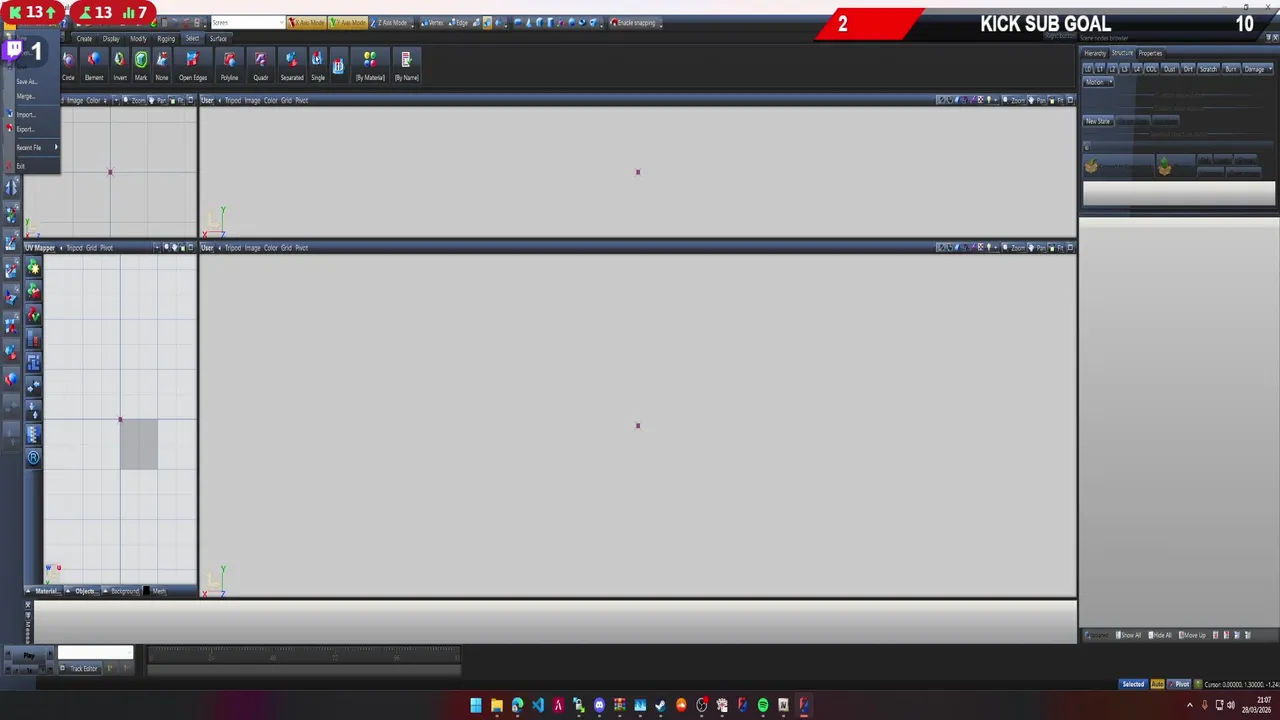Activate the Mark selection tool
Viewport: 1280px width, 720px height.
click(x=141, y=67)
